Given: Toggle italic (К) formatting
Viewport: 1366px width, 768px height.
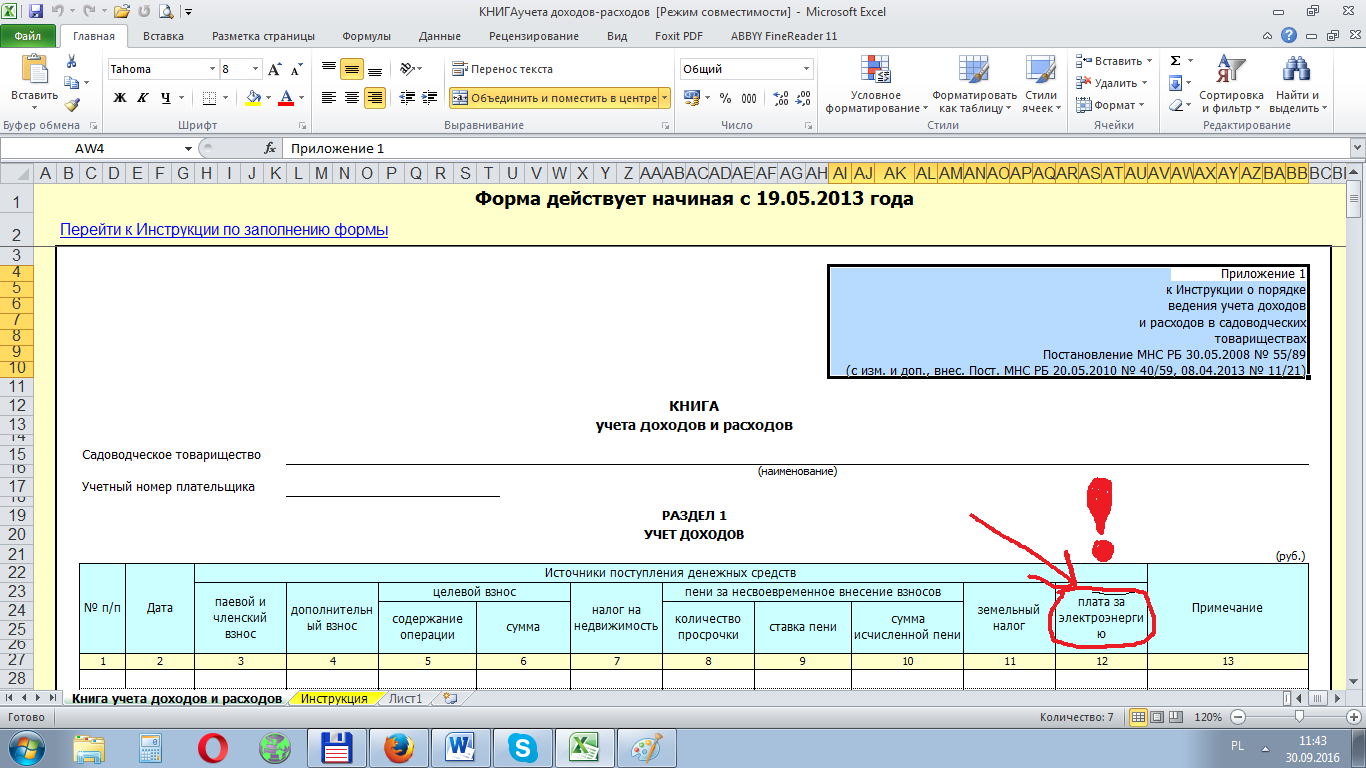Looking at the screenshot, I should pyautogui.click(x=143, y=97).
